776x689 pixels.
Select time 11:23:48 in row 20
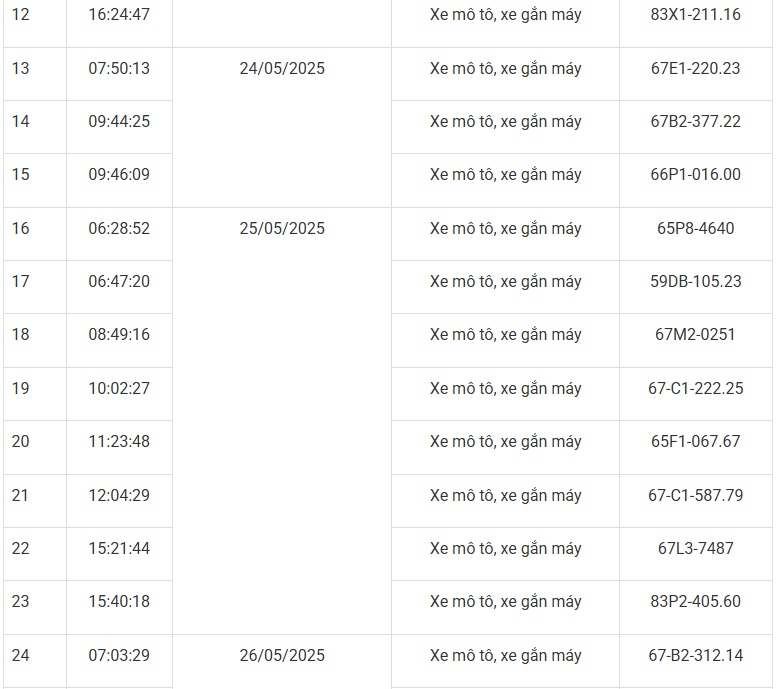click(119, 441)
